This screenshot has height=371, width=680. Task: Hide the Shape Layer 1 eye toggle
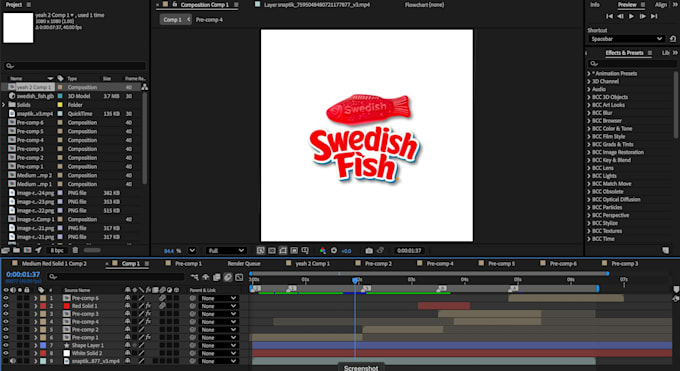(6, 345)
